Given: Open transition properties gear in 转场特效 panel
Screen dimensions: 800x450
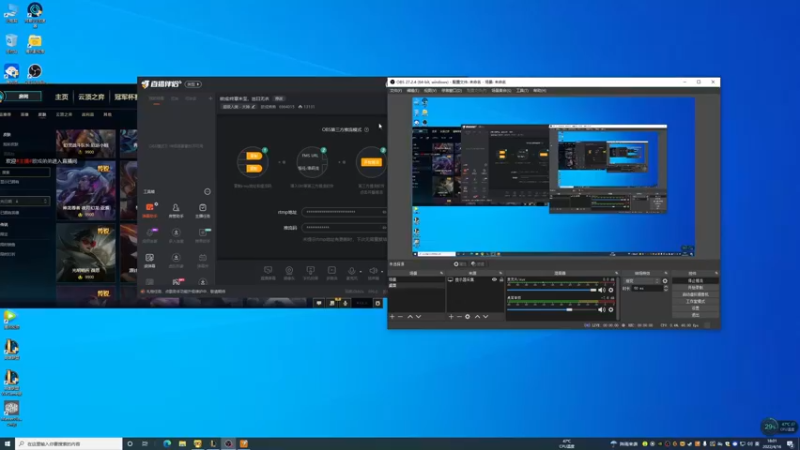Looking at the screenshot, I should pos(665,281).
